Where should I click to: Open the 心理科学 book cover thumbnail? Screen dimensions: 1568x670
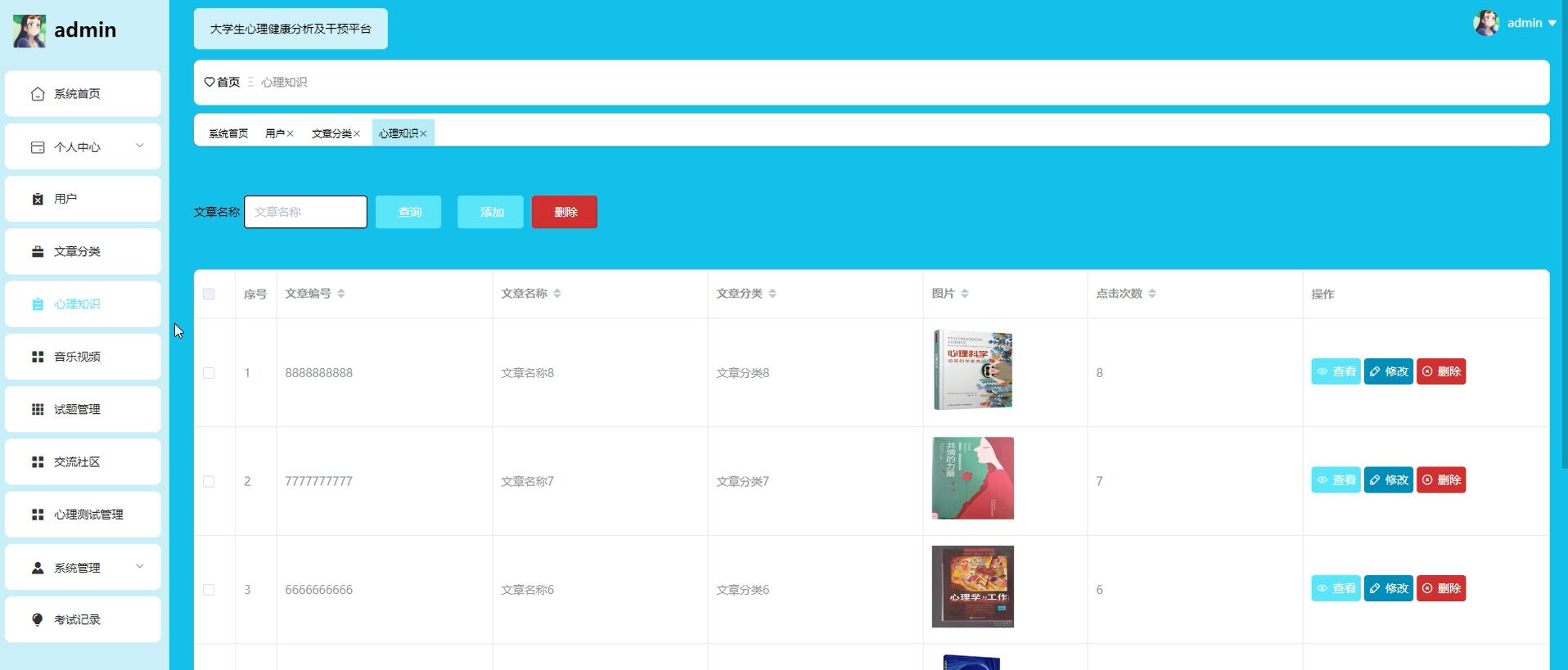973,370
